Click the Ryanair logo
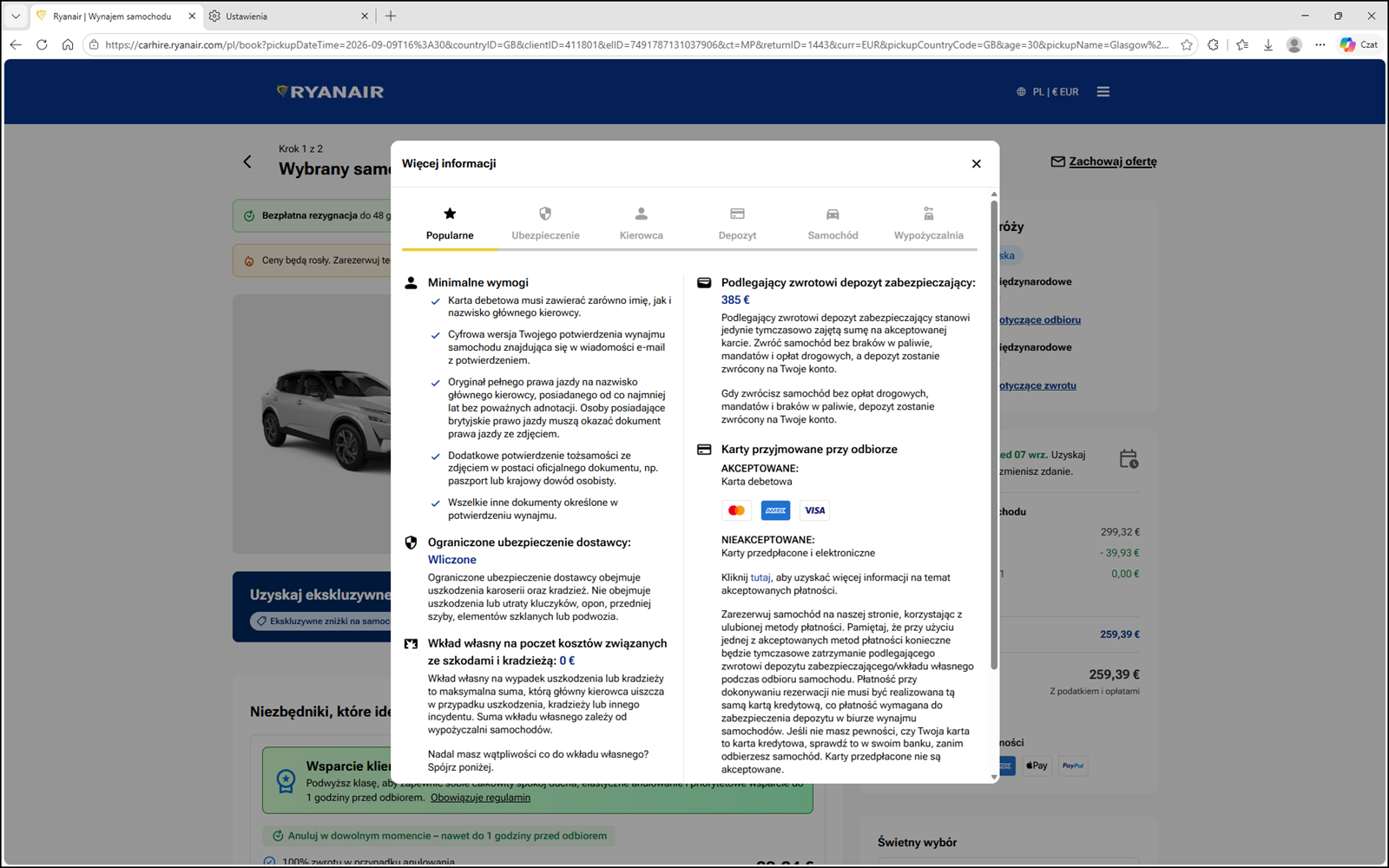Screen dimensions: 1389x868 point(330,92)
